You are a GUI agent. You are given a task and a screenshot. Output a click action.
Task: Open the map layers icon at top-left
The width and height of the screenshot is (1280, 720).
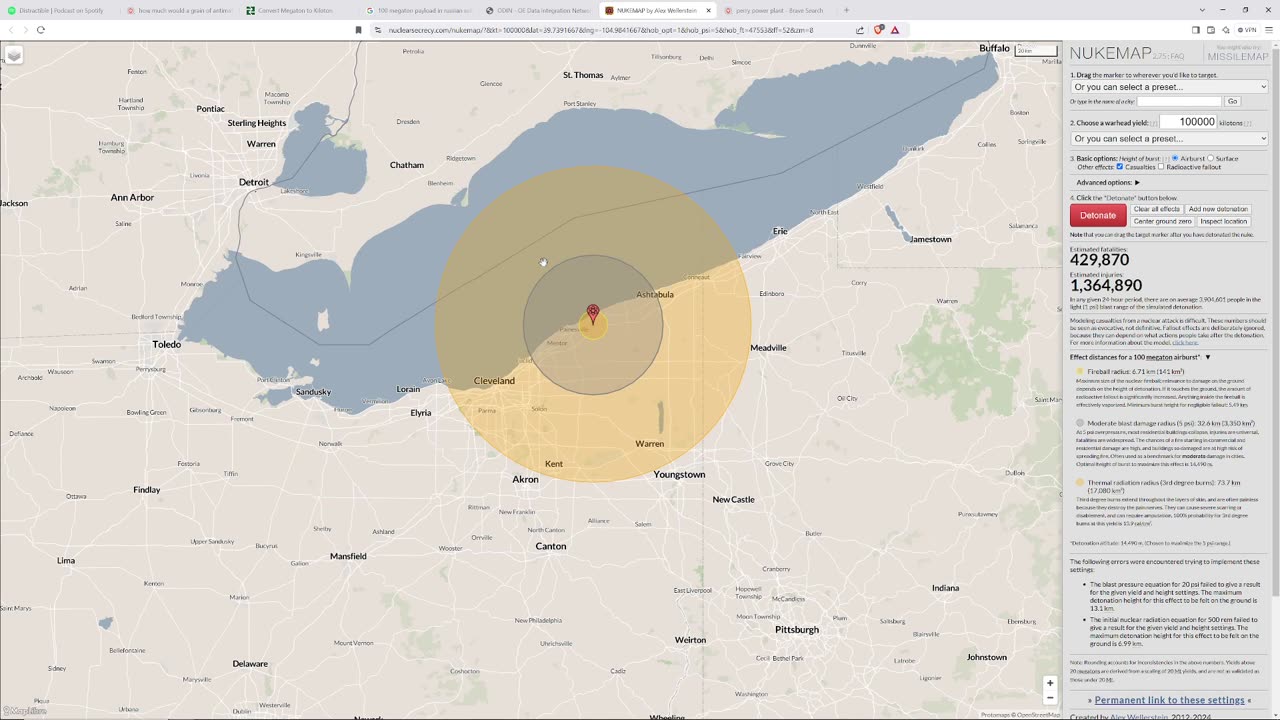point(14,56)
